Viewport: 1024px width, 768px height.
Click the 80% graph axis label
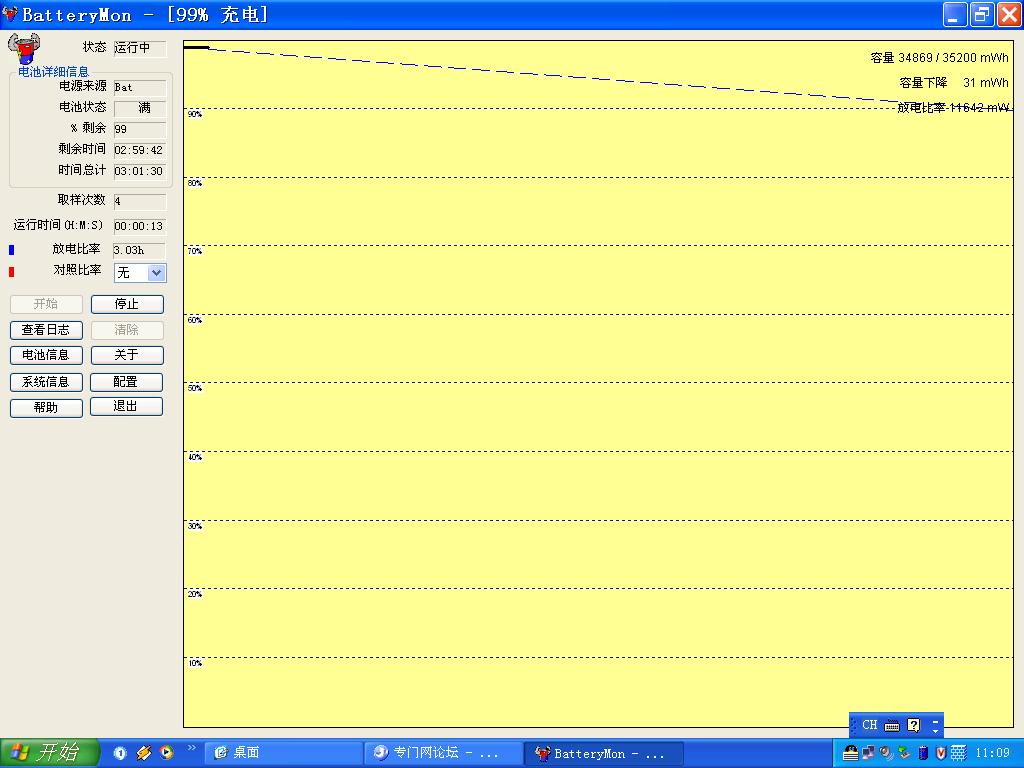195,183
